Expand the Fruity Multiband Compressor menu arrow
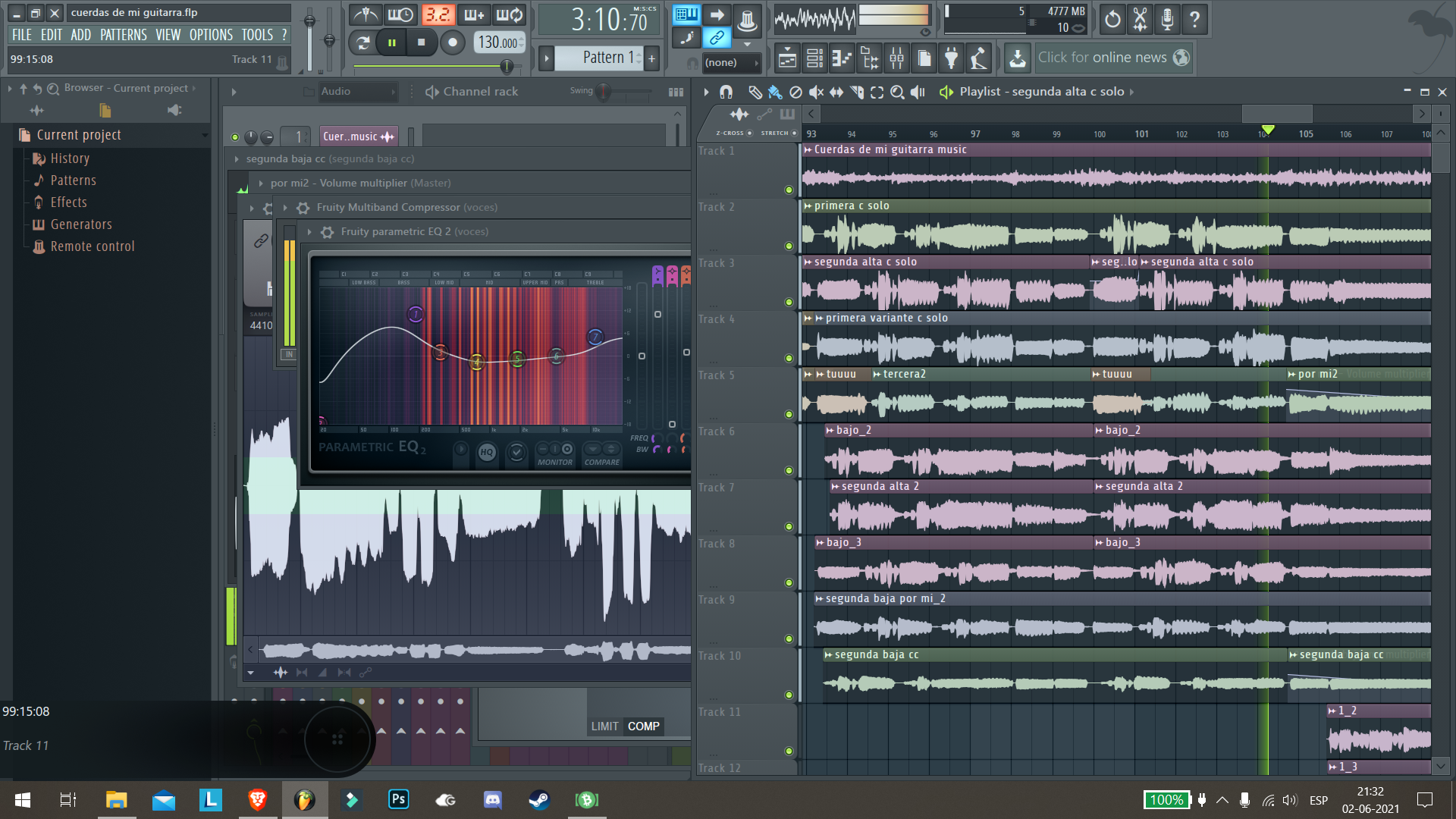This screenshot has height=819, width=1456. point(285,208)
